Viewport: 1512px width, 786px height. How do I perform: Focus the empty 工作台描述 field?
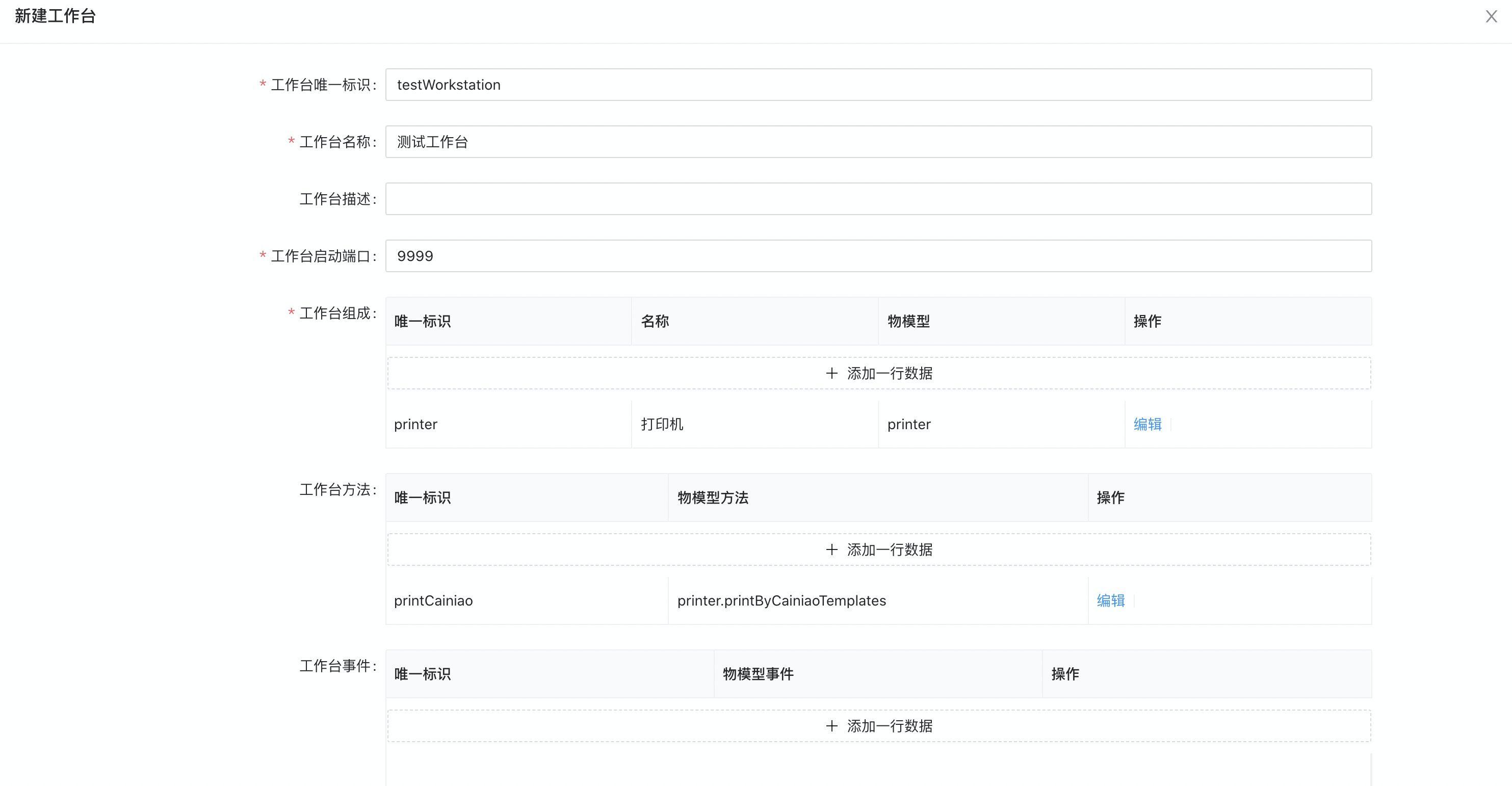pyautogui.click(x=878, y=199)
